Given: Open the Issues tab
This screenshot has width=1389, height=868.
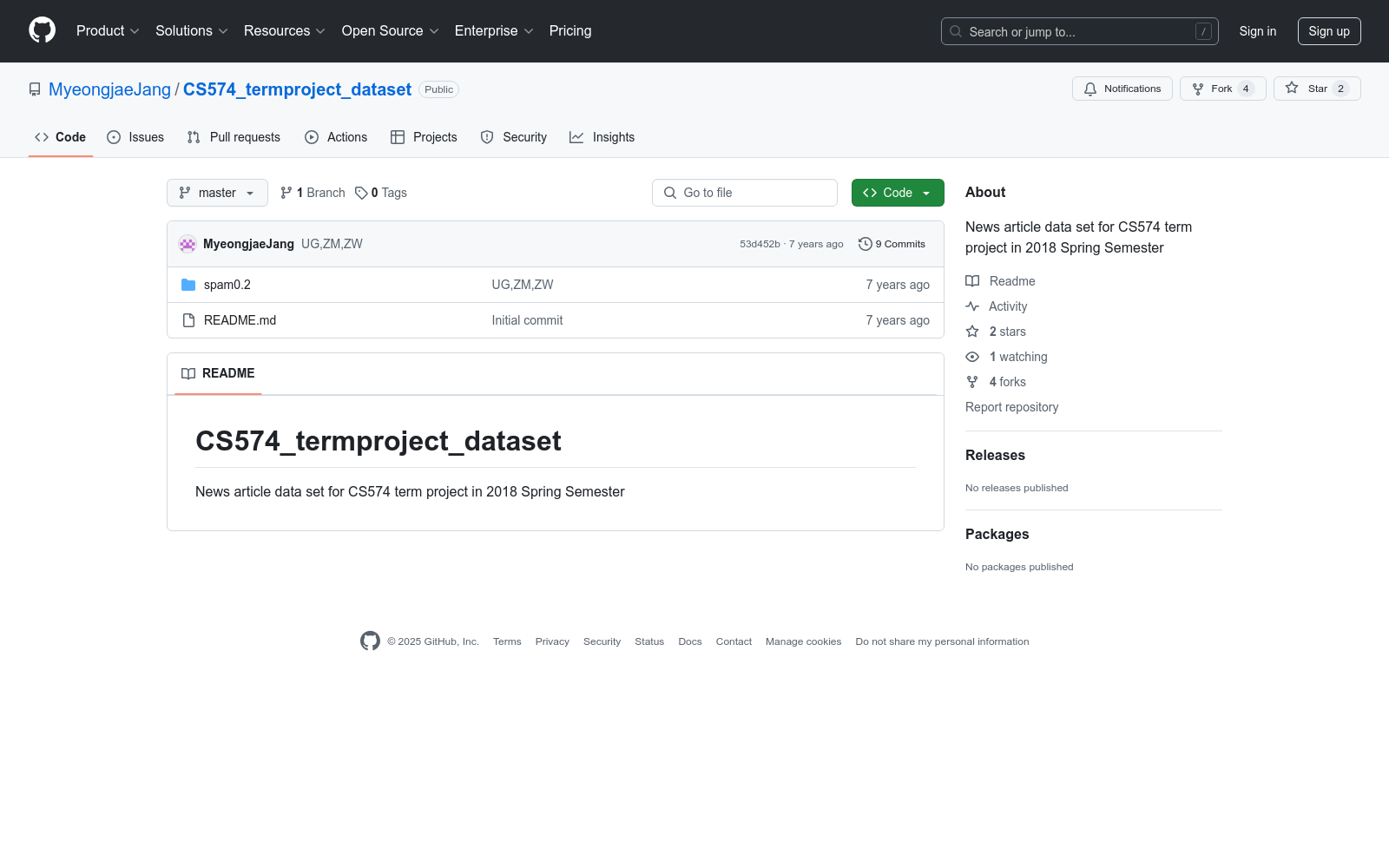Looking at the screenshot, I should coord(135,137).
